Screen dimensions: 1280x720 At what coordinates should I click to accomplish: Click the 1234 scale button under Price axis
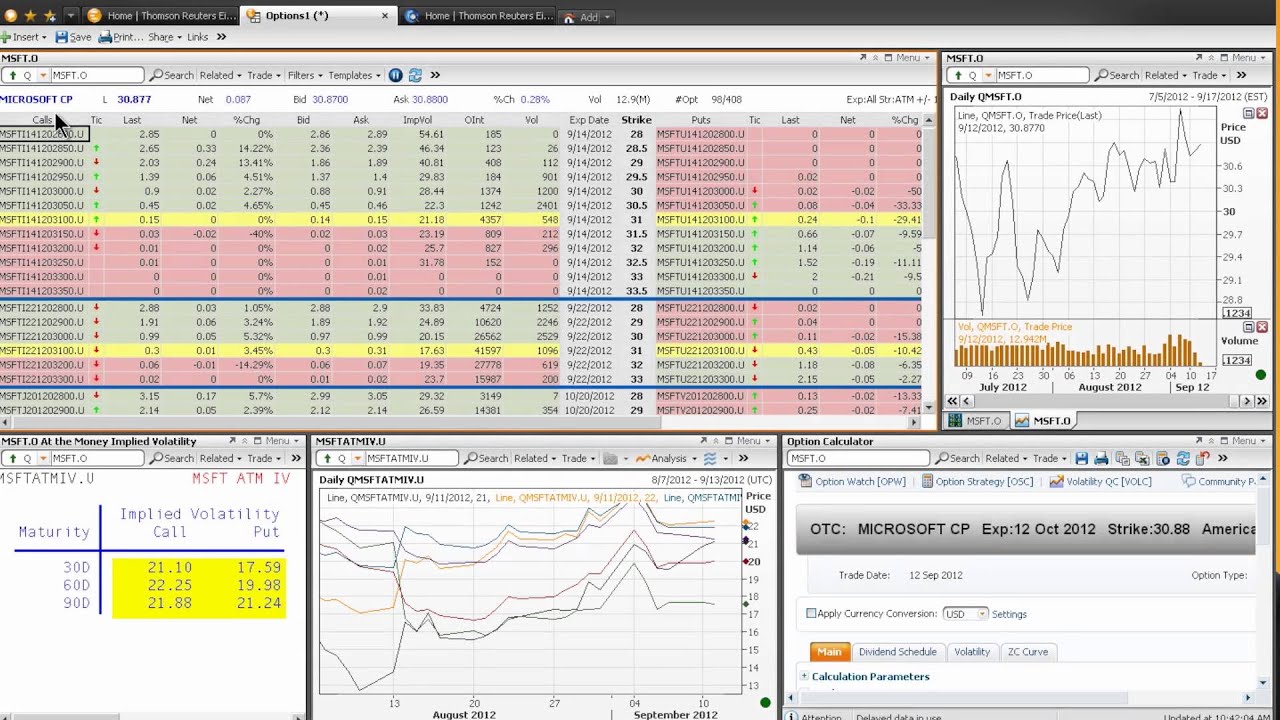click(x=1237, y=313)
